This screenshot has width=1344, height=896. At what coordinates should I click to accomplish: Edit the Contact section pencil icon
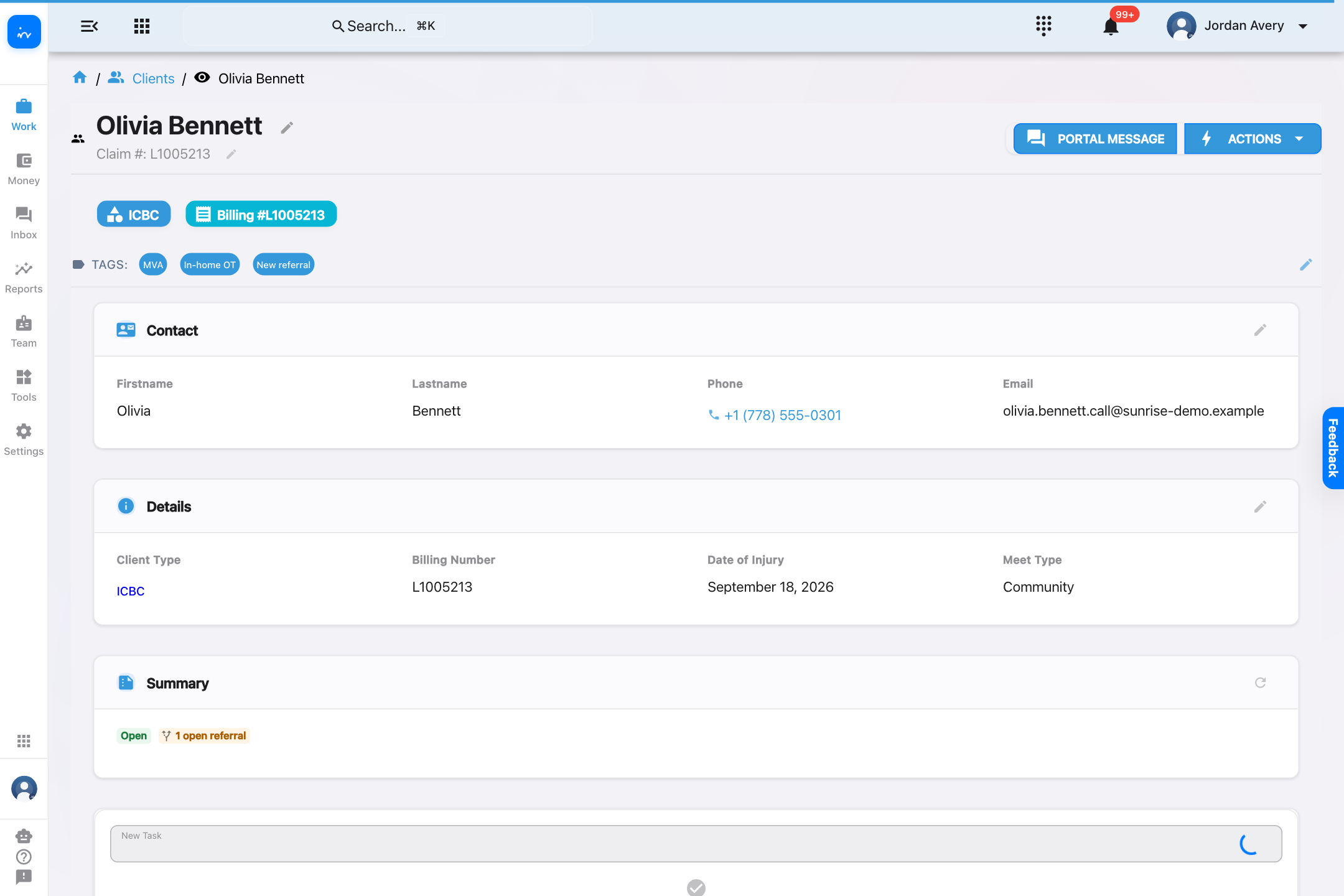1260,330
